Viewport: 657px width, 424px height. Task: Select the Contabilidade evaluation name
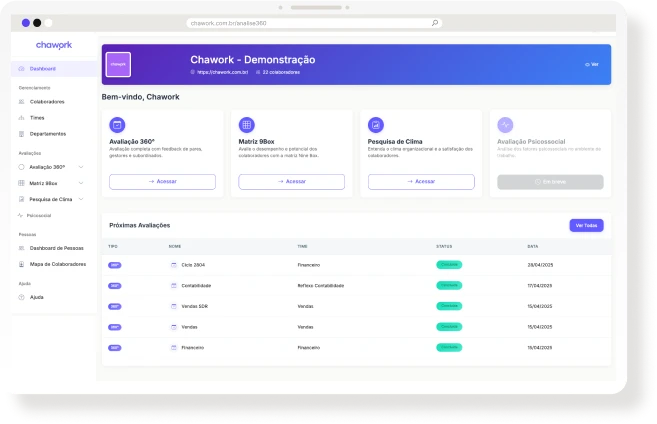[196, 286]
